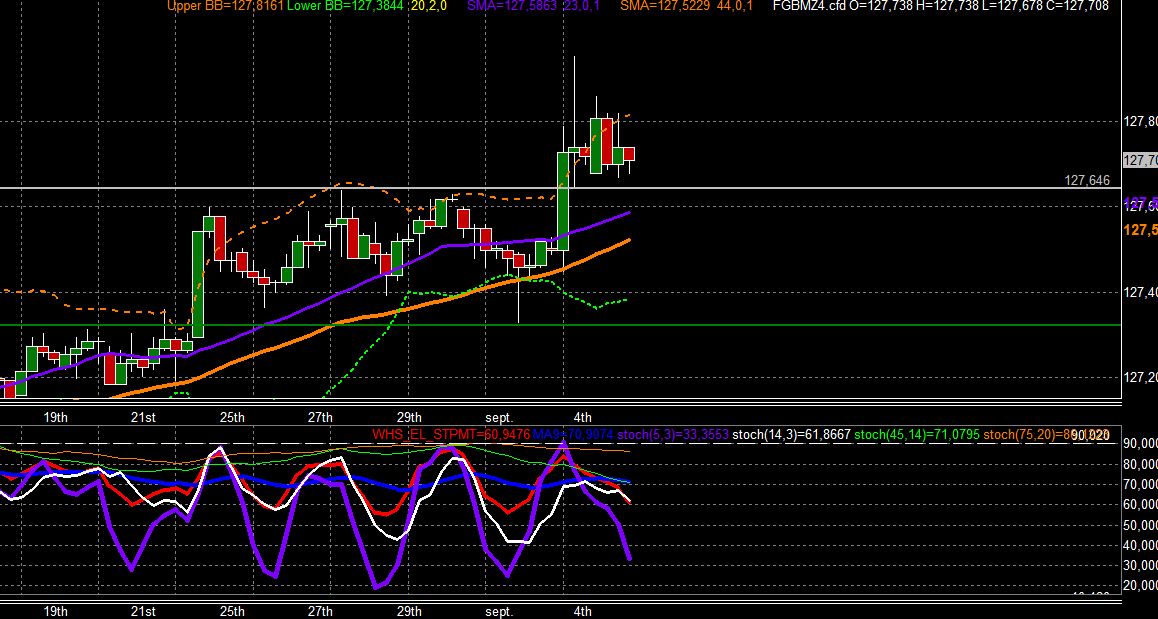Click the '60,000' oscillator axis label
This screenshot has height=619, width=1158.
[x=1140, y=505]
